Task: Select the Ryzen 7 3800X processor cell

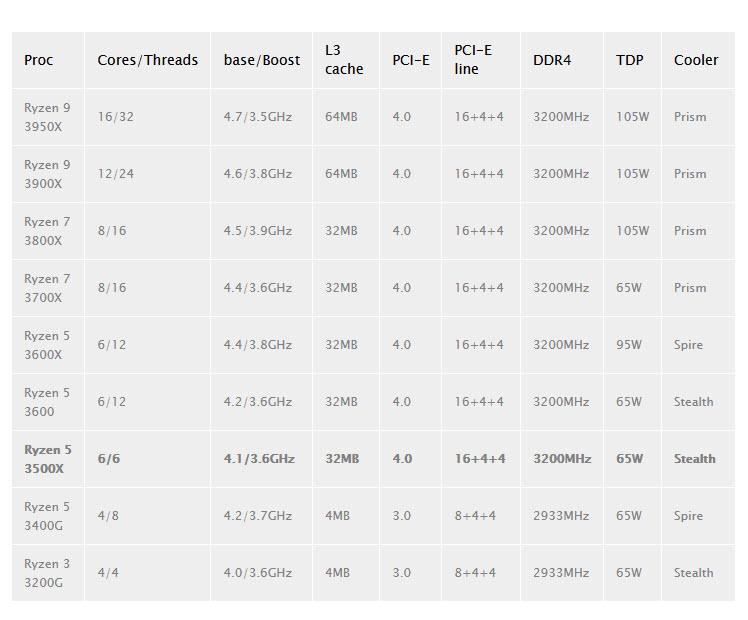Action: 47,231
